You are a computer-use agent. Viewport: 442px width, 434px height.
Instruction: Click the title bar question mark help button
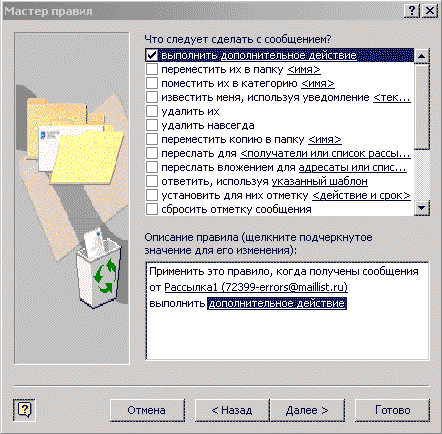pyautogui.click(x=412, y=11)
